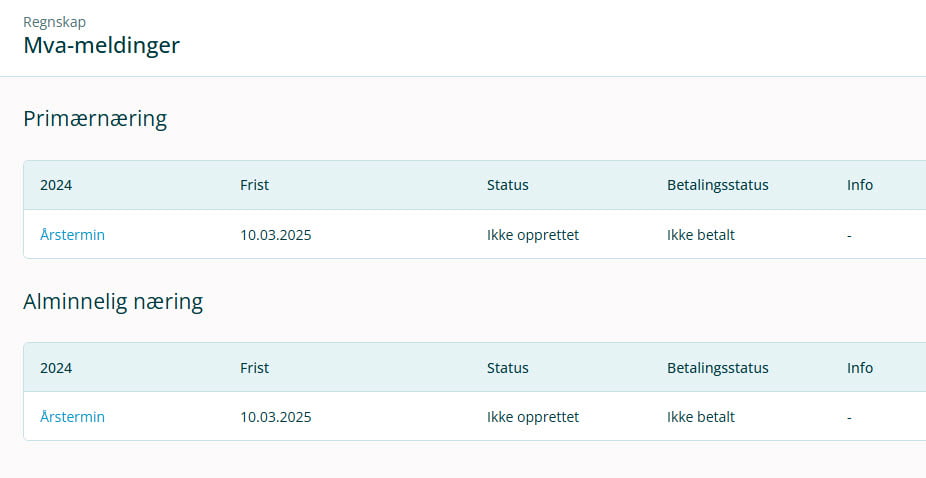Click the Primærnæring section heading
The height and width of the screenshot is (478, 926).
pyautogui.click(x=95, y=119)
